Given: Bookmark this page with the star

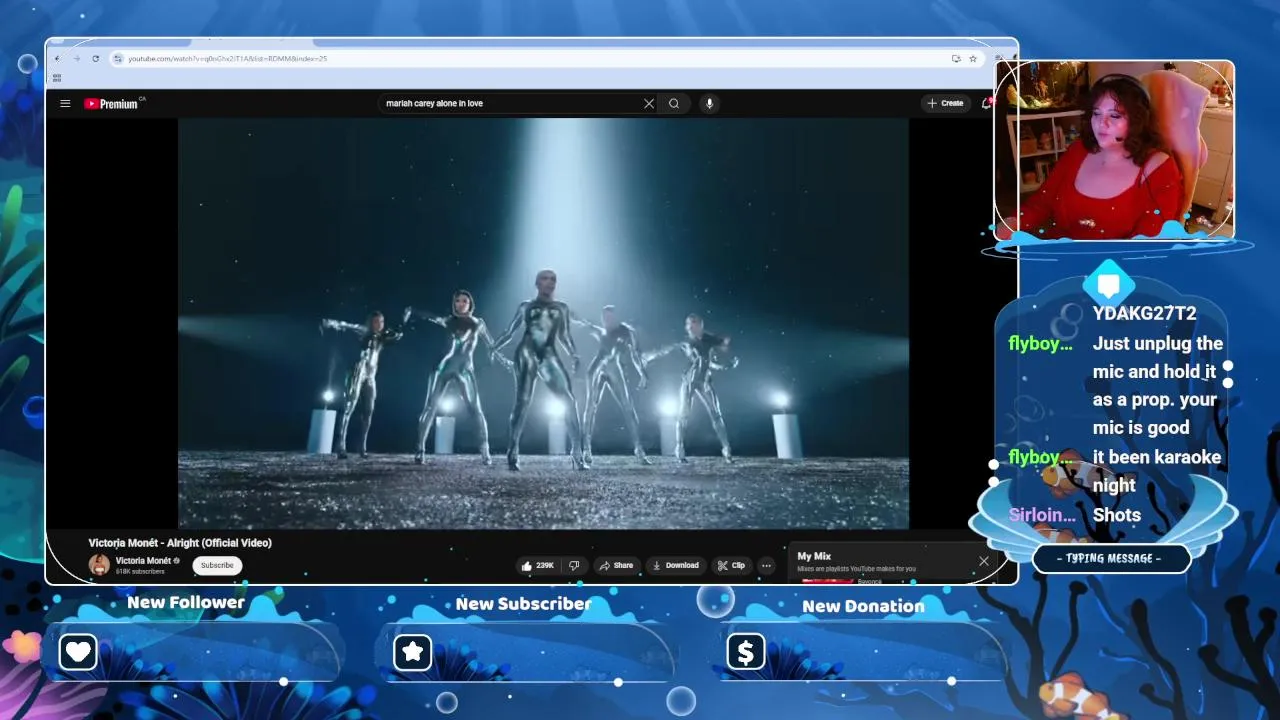Looking at the screenshot, I should click(x=973, y=58).
